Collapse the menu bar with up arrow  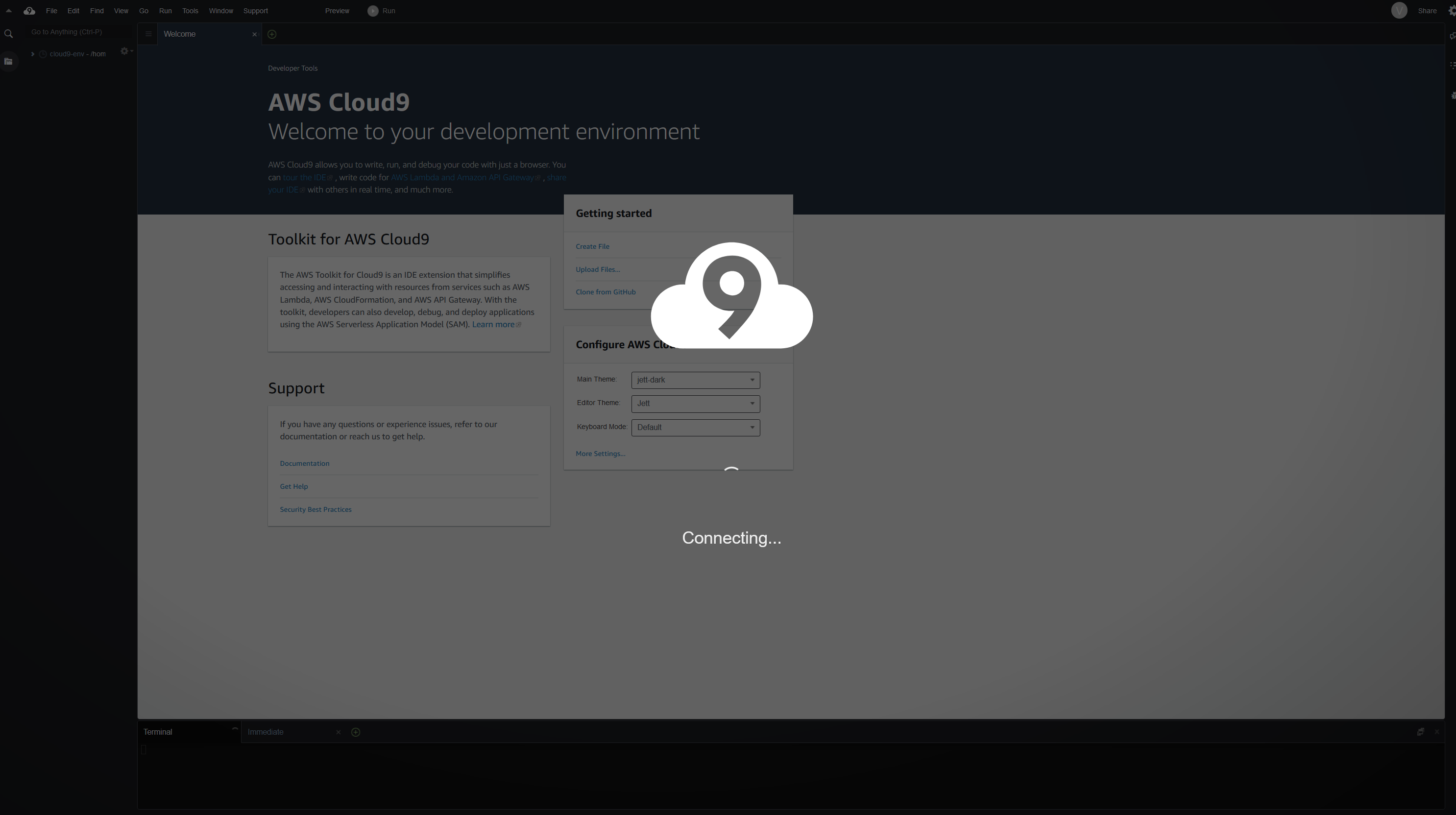pos(8,11)
